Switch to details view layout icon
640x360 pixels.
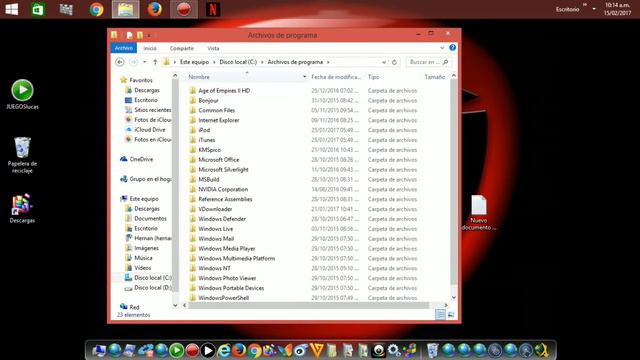(x=440, y=315)
